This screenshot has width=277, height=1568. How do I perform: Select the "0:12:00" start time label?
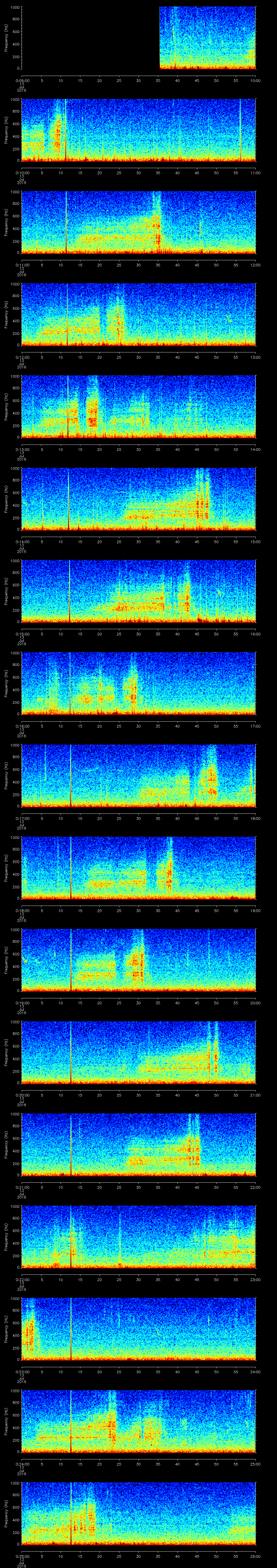tap(22, 357)
